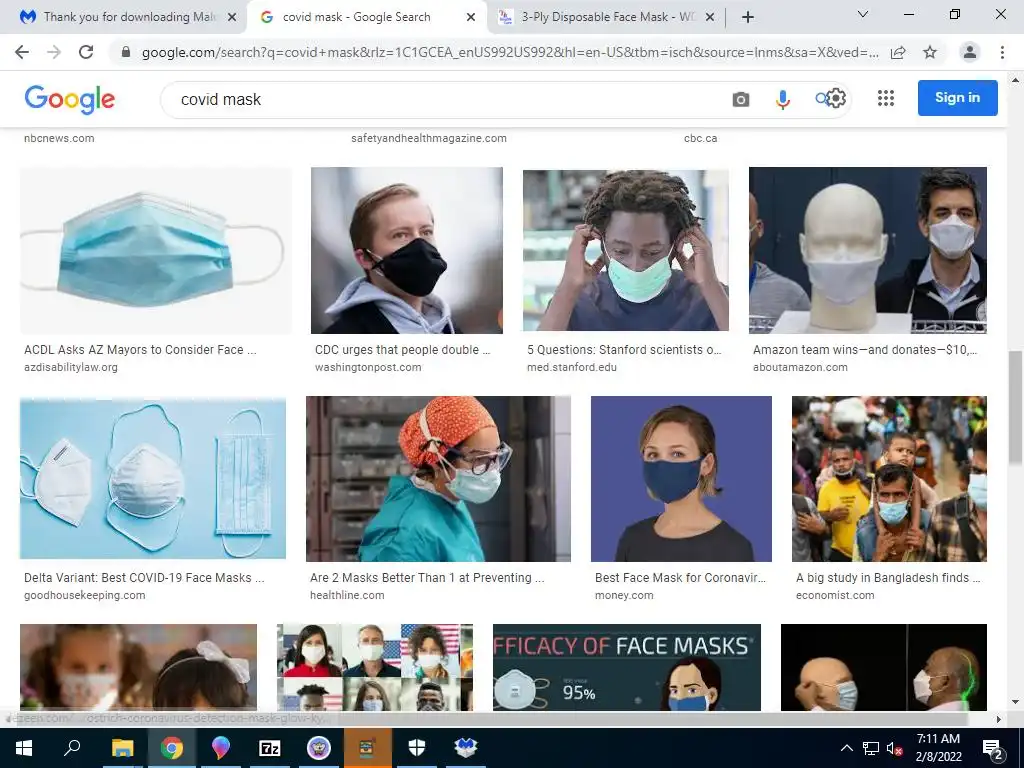This screenshot has width=1024, height=768.
Task: Open Chrome three-dot menu
Action: (x=1002, y=52)
